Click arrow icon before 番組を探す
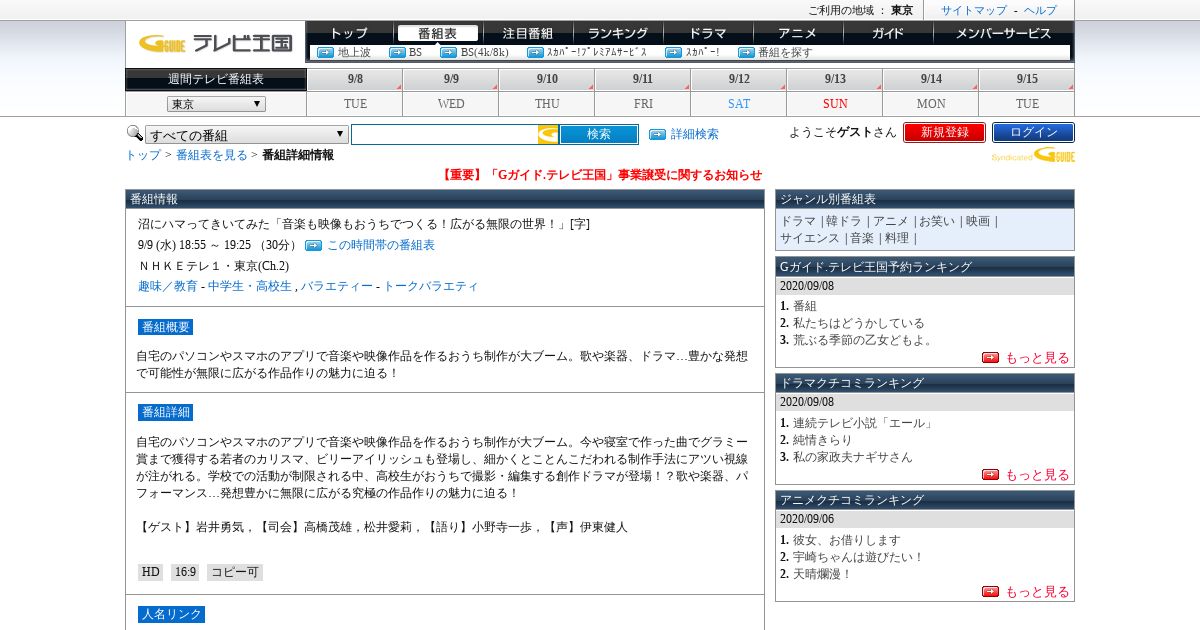This screenshot has width=1200, height=630. 746,52
